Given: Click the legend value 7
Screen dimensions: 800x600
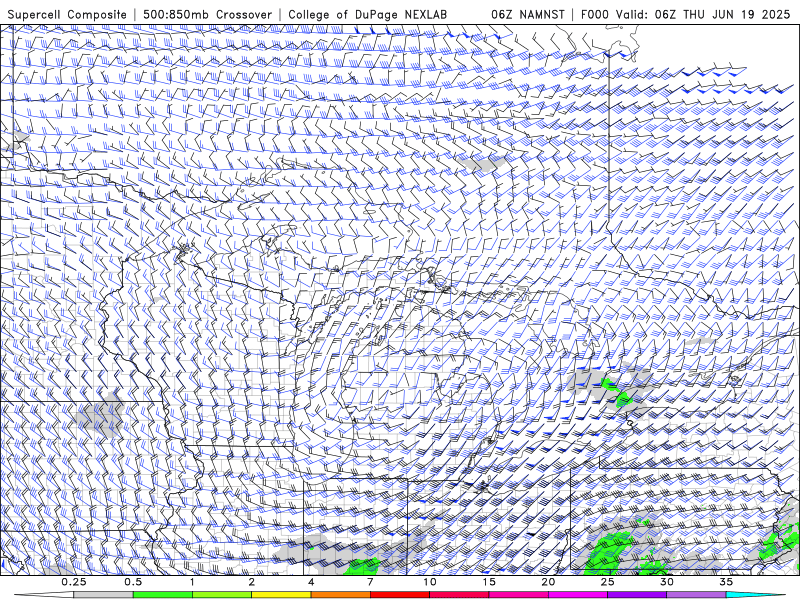Looking at the screenshot, I should 370,582.
